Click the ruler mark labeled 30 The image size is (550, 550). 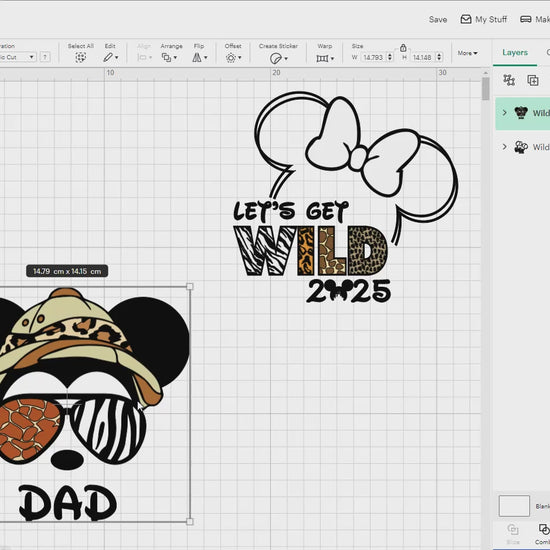tap(442, 73)
